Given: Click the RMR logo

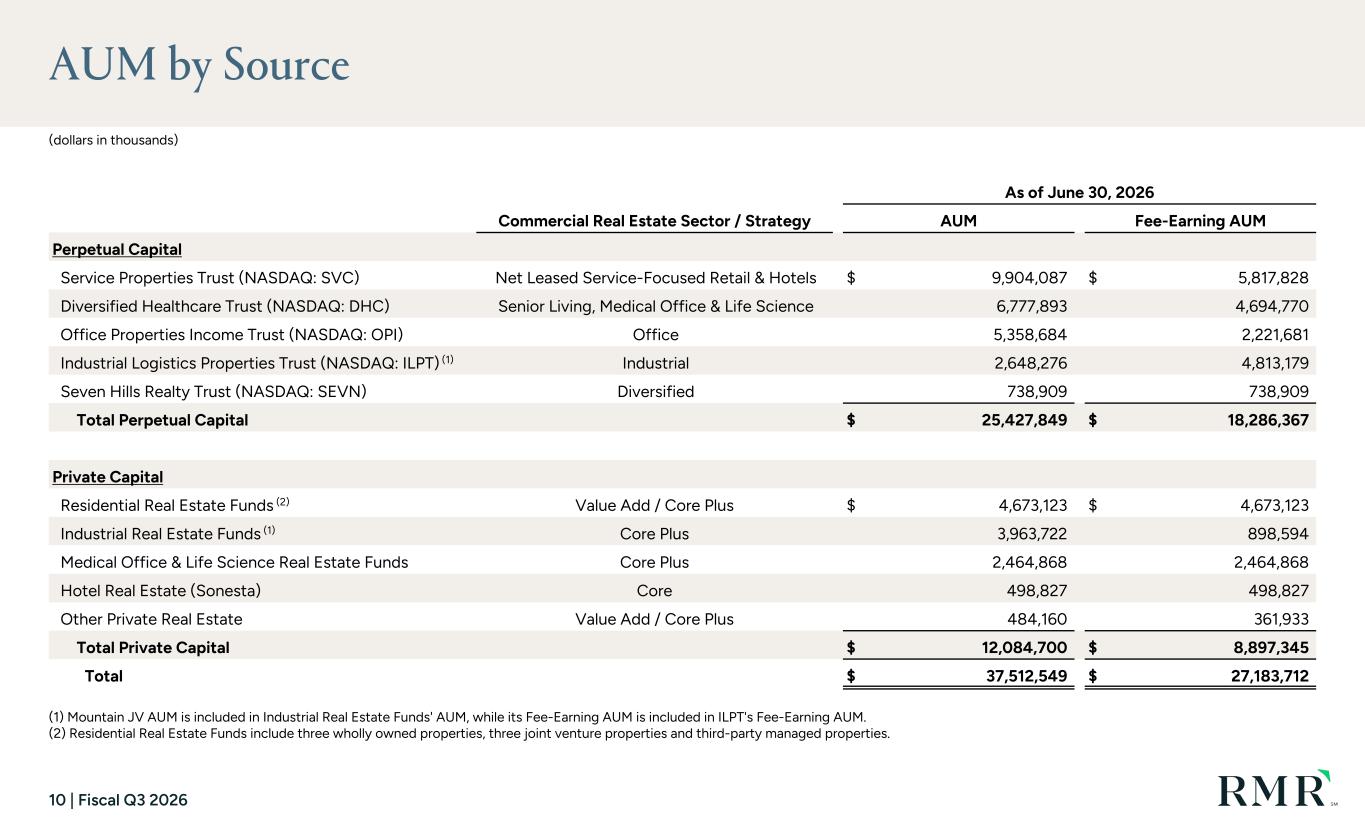Looking at the screenshot, I should coord(1276,789).
